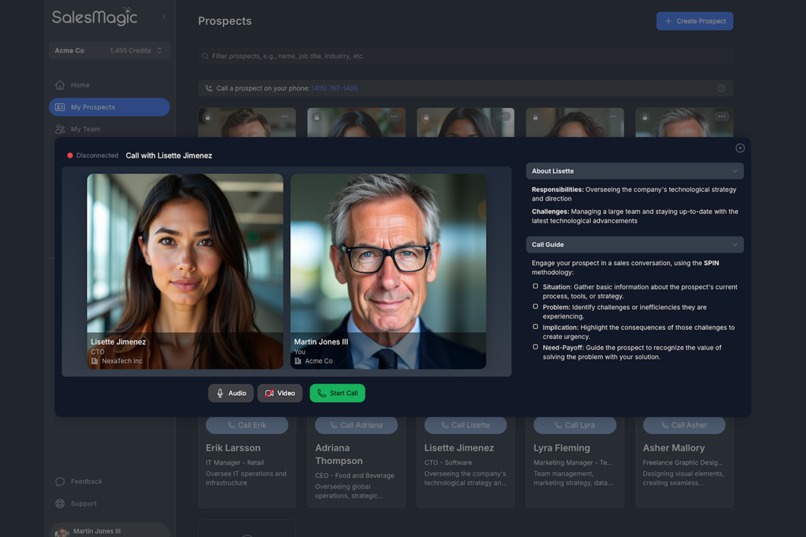Image resolution: width=806 pixels, height=537 pixels.
Task: Click the Call Lyra button
Action: tap(575, 425)
